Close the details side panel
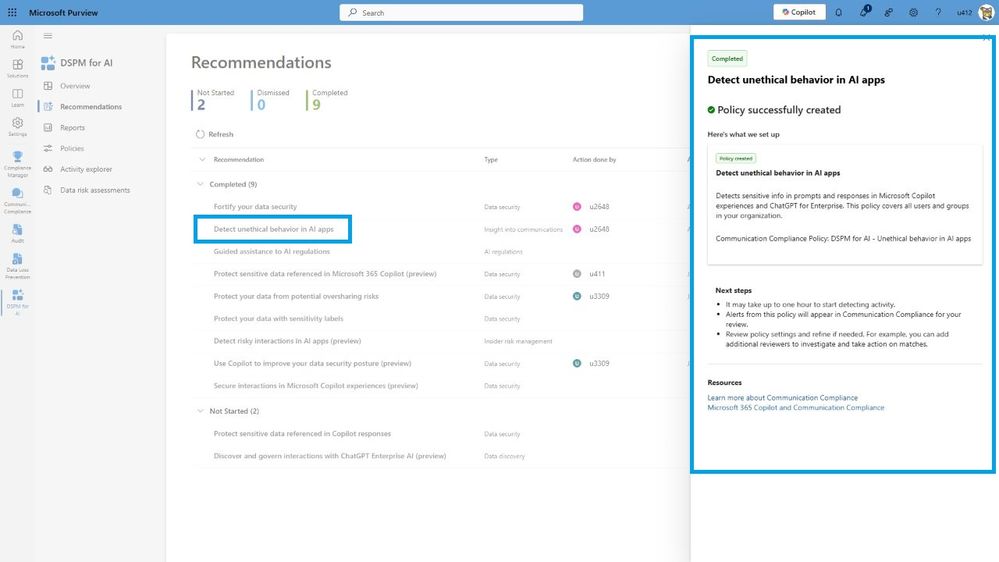999x562 pixels. pos(986,38)
